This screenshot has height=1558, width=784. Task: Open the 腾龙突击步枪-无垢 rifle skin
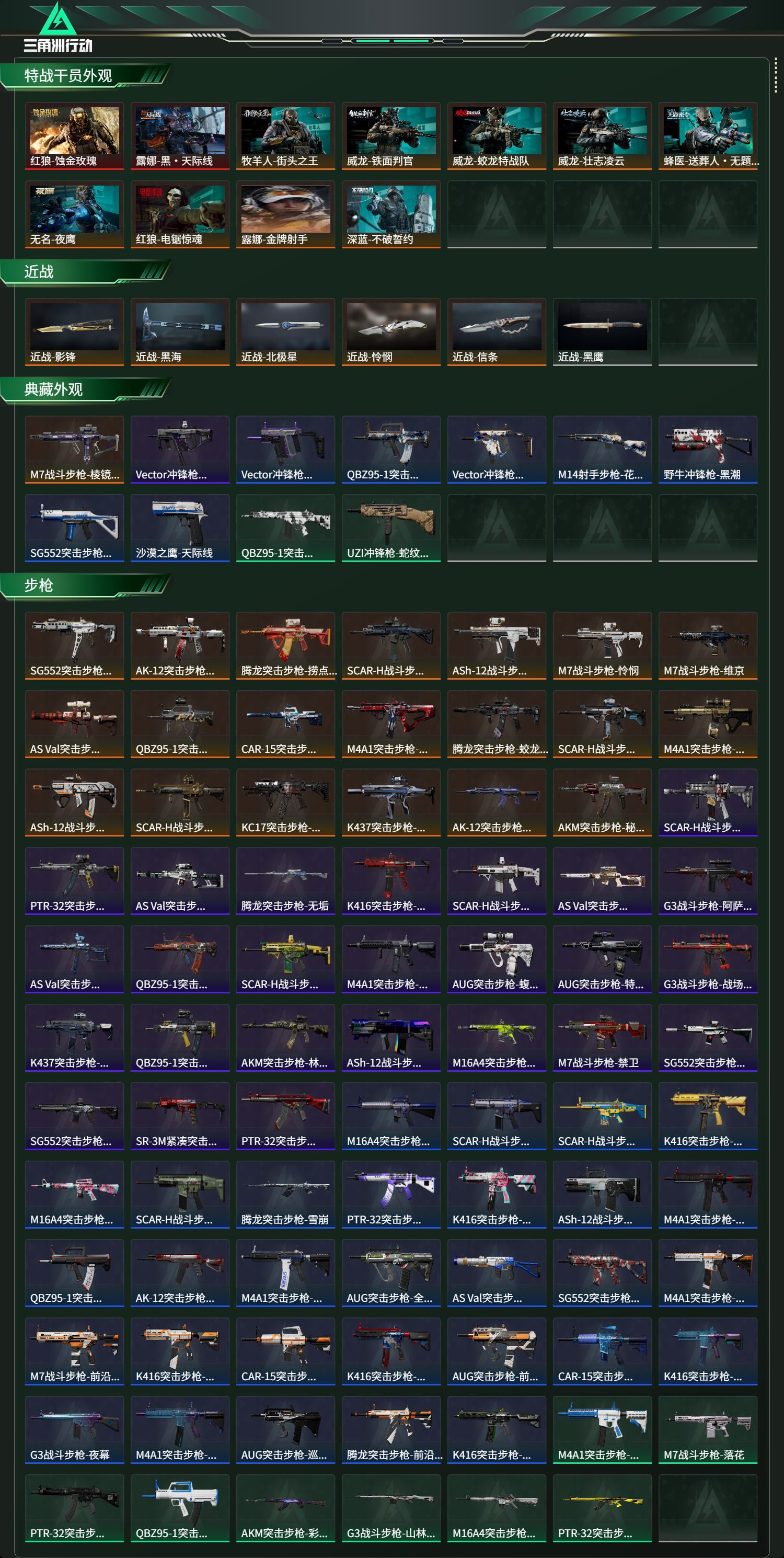[285, 880]
